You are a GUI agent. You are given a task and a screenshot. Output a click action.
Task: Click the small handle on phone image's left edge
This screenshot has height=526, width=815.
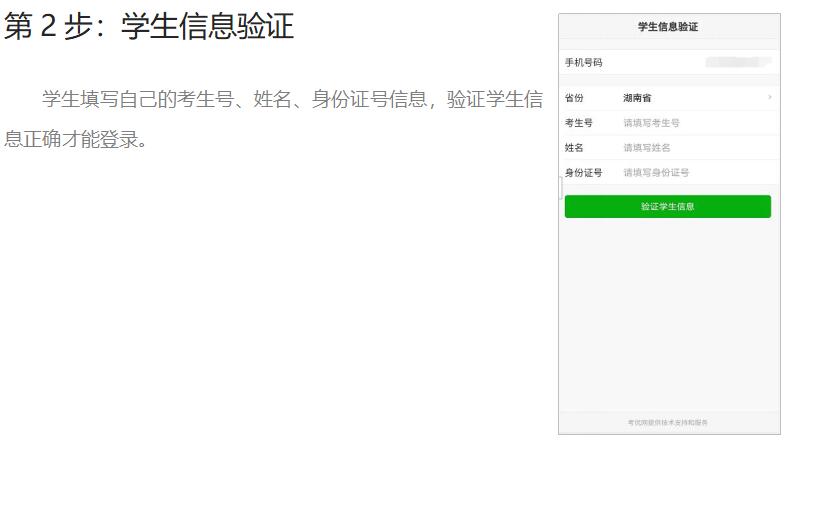click(561, 187)
